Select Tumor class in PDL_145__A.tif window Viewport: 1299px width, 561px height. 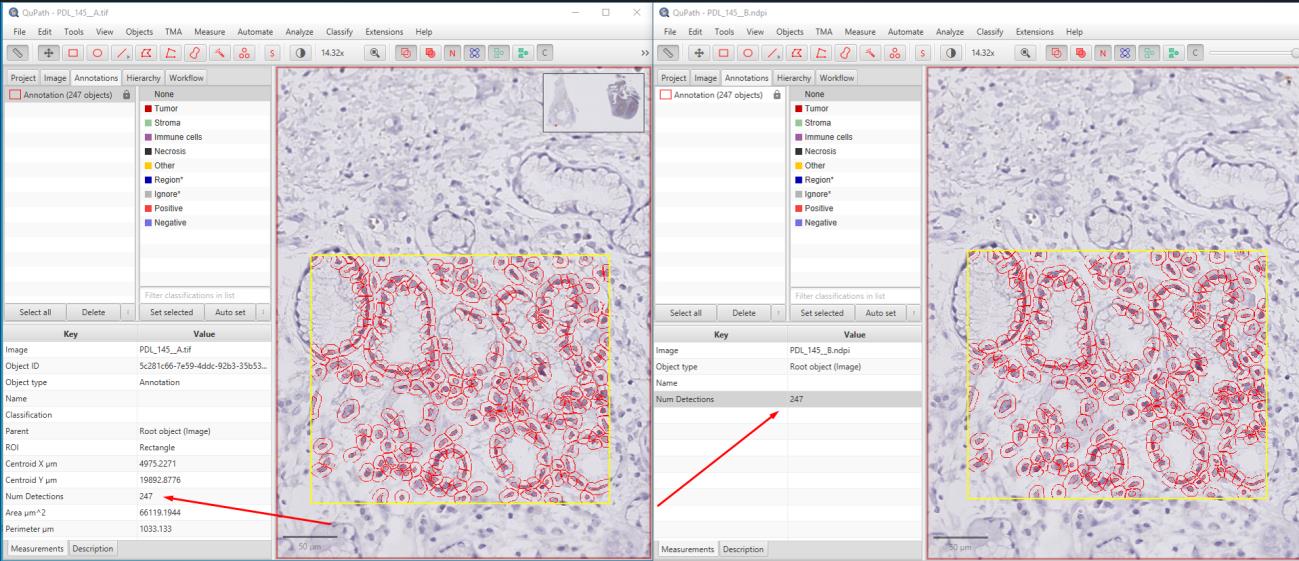point(204,108)
